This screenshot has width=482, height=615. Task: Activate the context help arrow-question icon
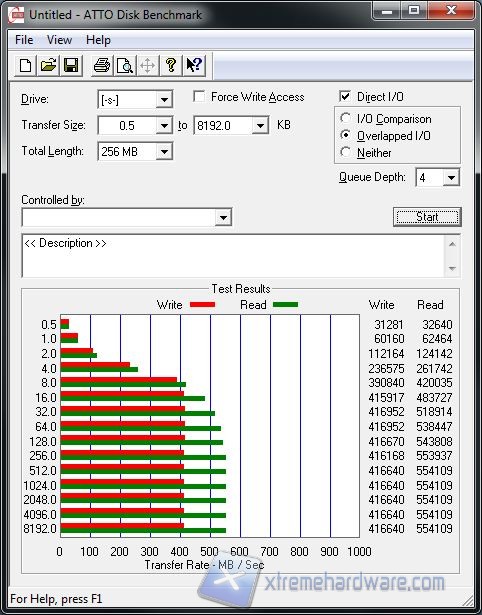pyautogui.click(x=194, y=65)
